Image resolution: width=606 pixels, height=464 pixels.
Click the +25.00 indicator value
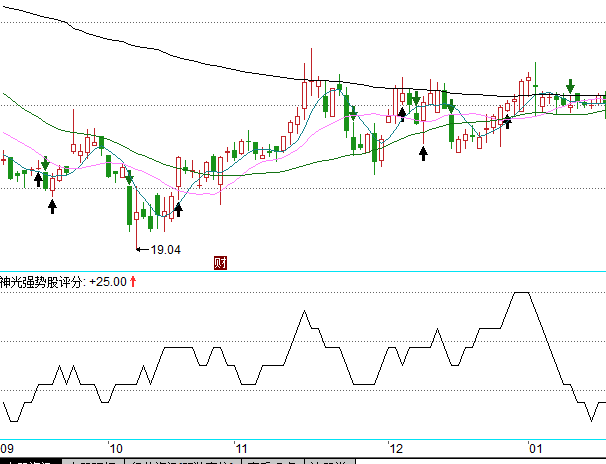108,282
